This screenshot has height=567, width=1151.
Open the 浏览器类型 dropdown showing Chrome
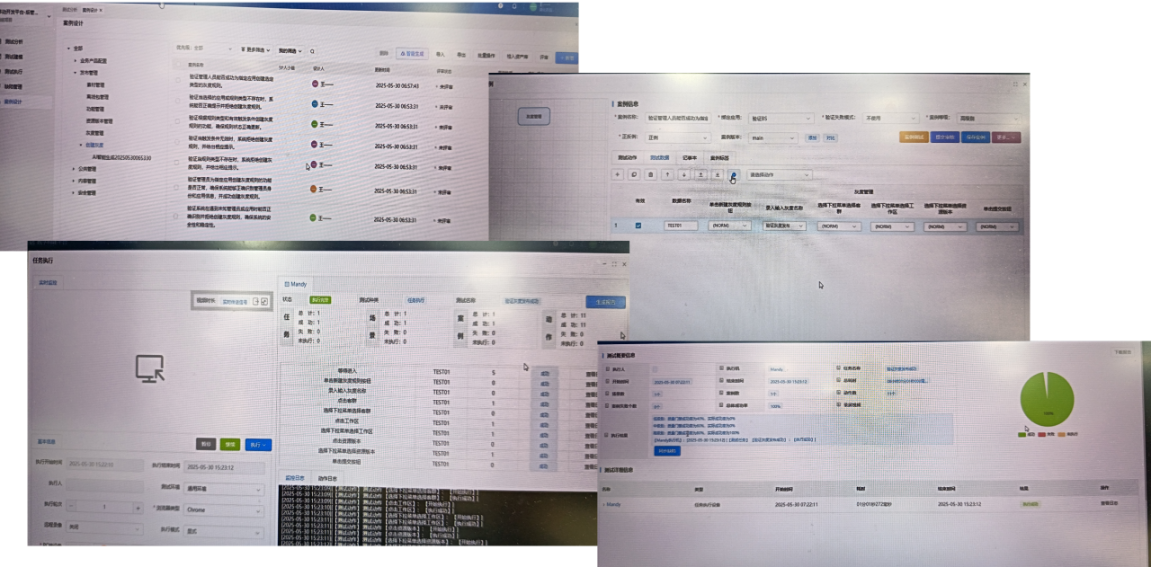coord(223,508)
